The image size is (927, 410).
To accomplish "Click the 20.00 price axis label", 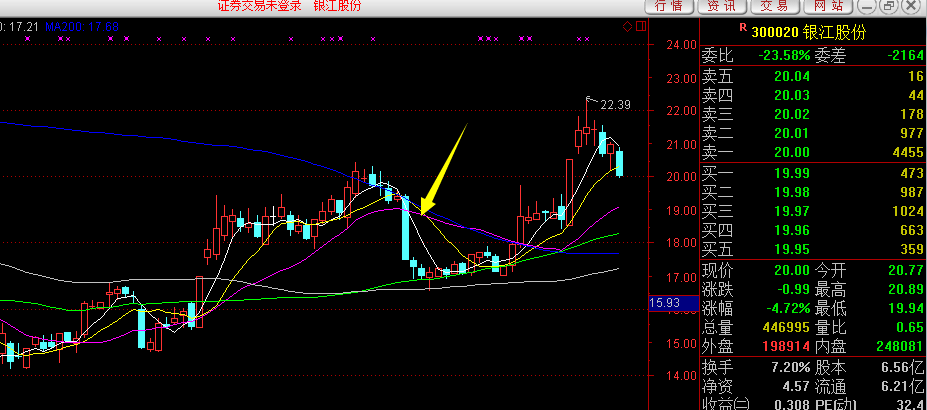I will (681, 177).
